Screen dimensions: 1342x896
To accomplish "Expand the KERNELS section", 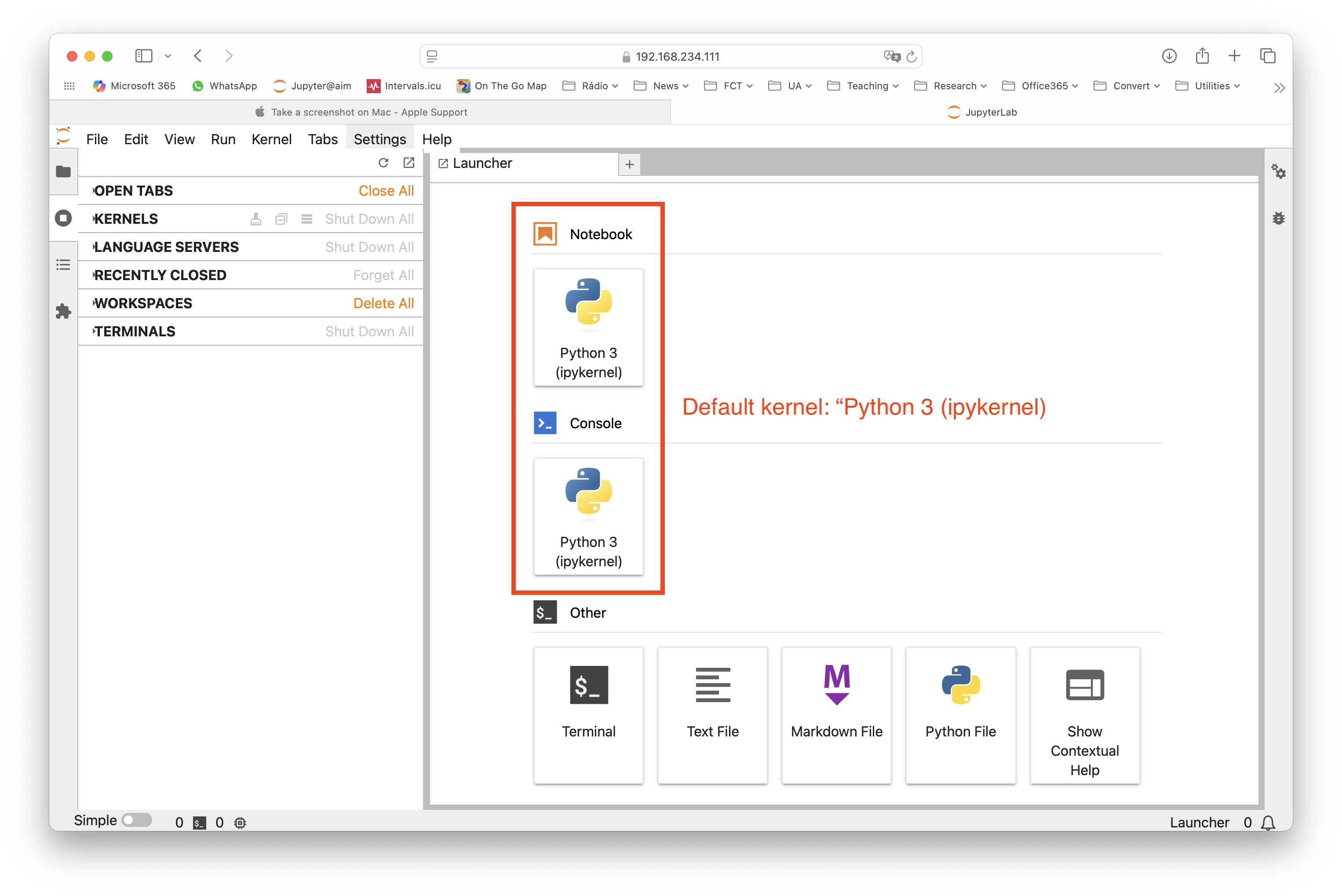I will tap(126, 219).
